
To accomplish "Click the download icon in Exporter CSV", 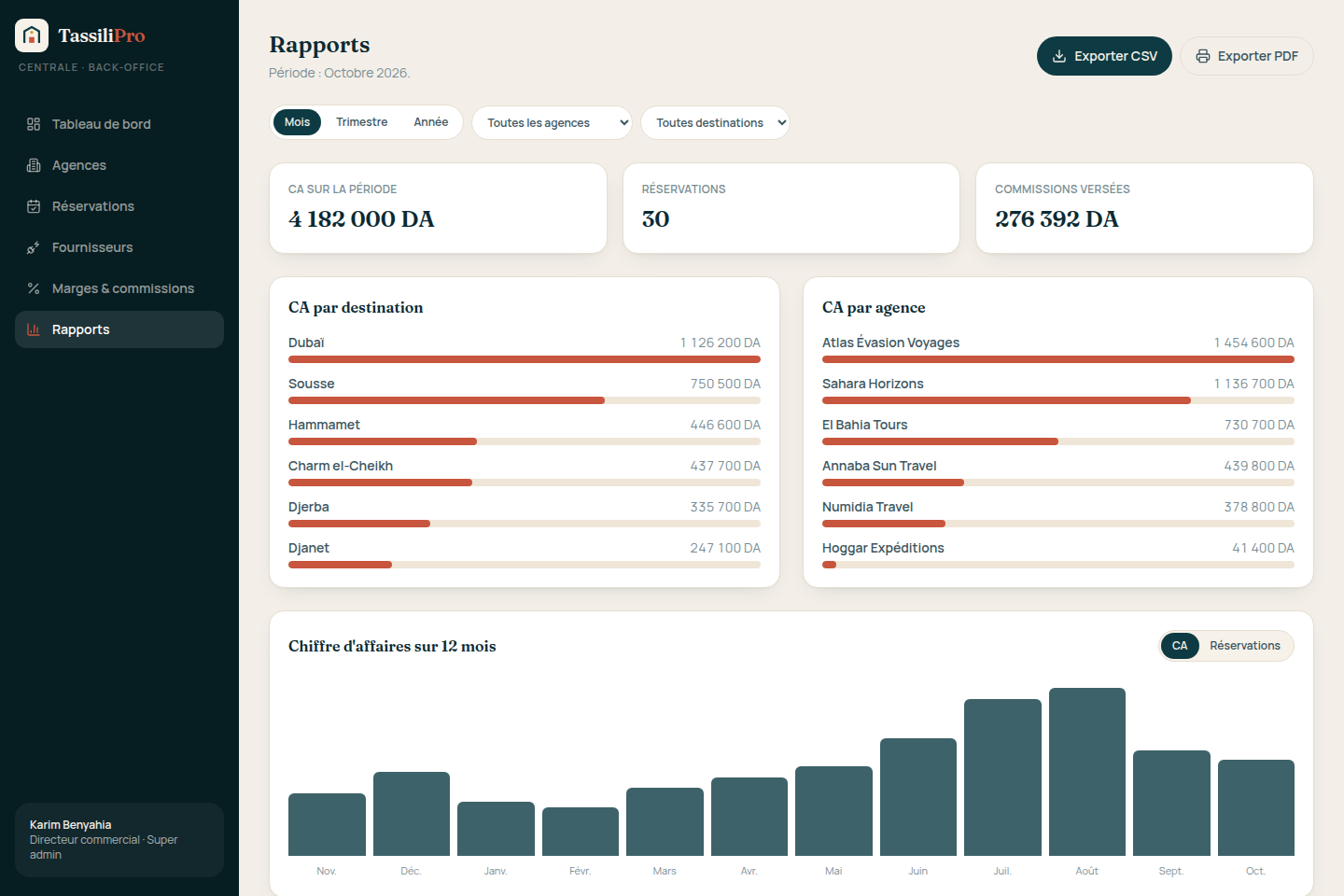I will (1059, 56).
